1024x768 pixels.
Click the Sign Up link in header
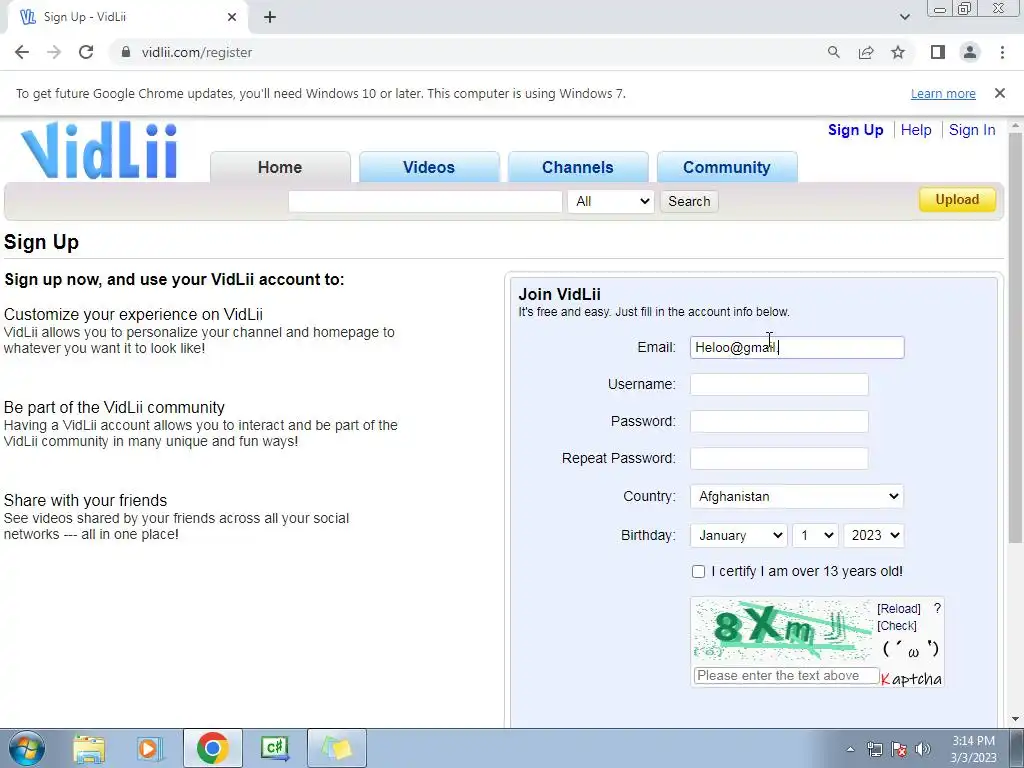tap(856, 130)
